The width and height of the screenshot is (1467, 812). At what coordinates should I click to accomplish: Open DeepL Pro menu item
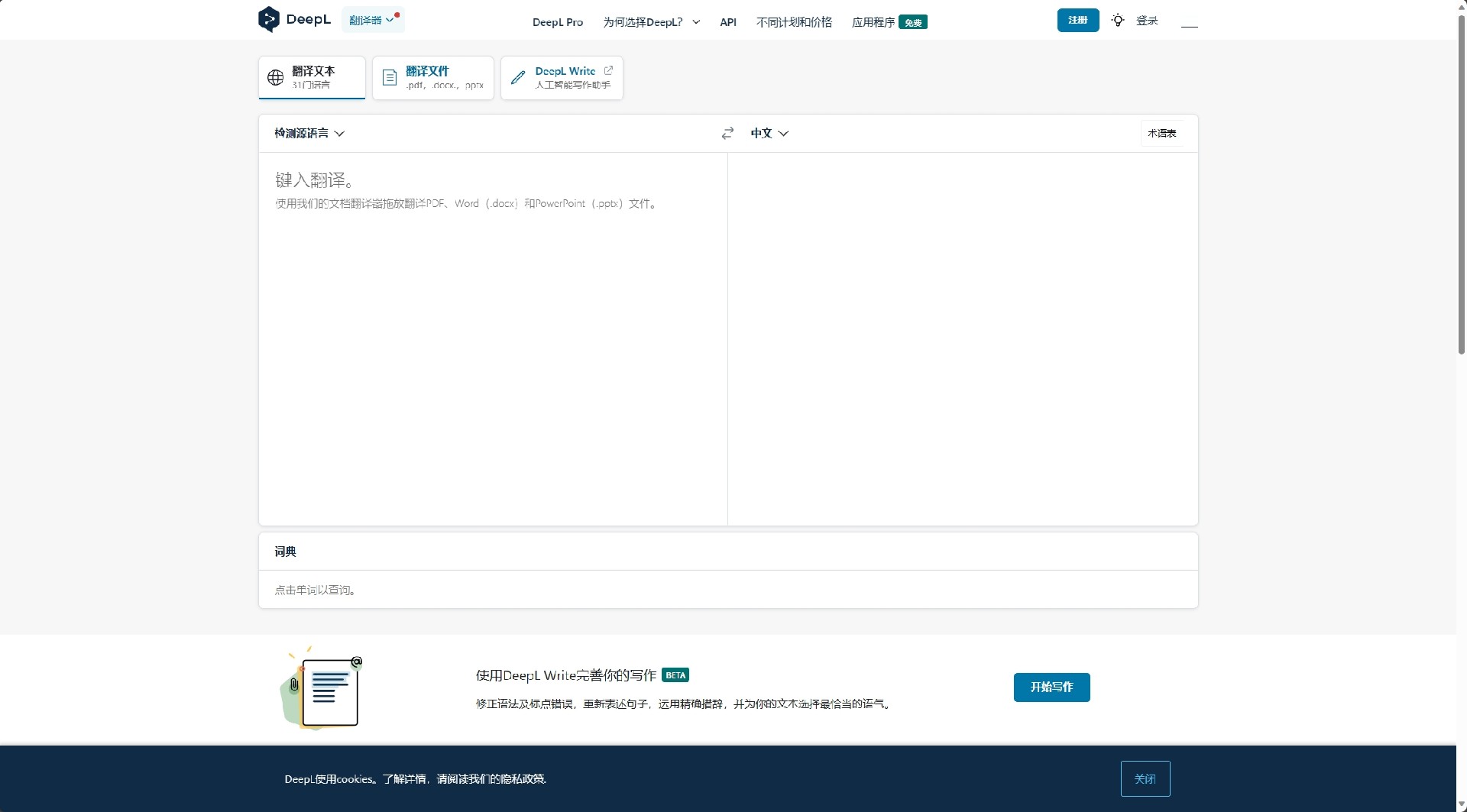pos(558,22)
